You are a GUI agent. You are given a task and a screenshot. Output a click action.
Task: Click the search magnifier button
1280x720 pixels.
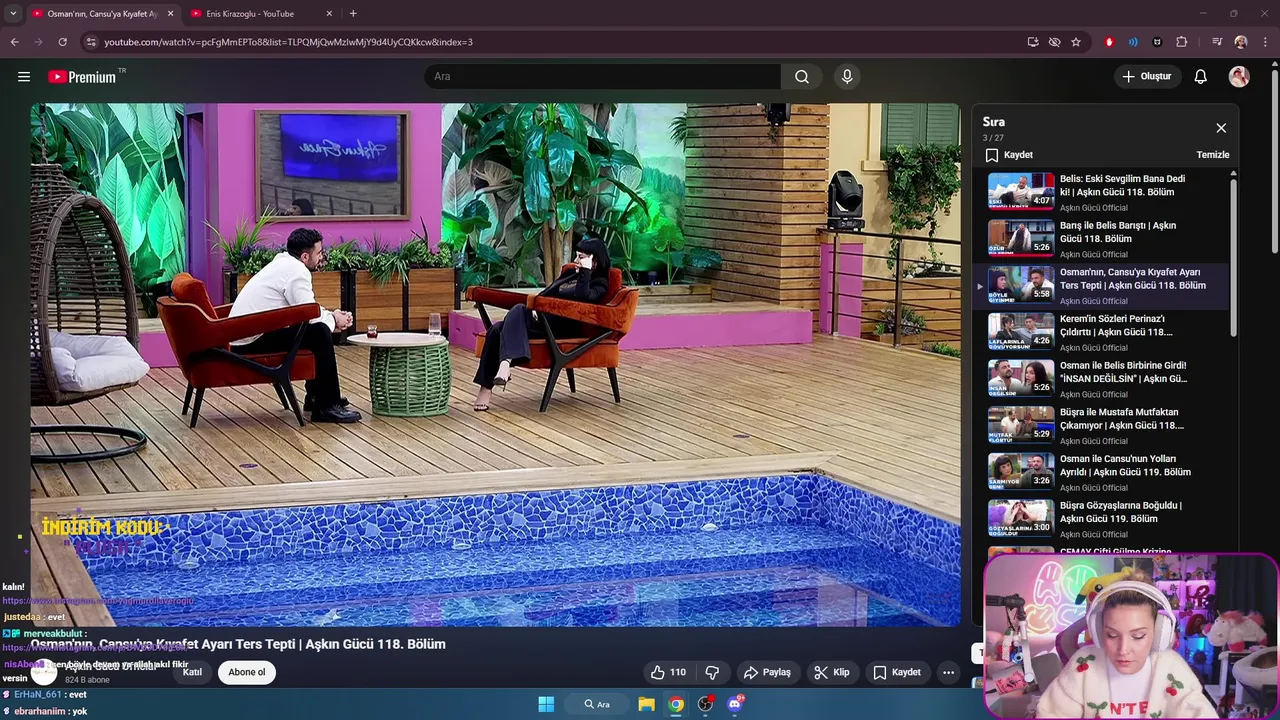click(x=802, y=77)
